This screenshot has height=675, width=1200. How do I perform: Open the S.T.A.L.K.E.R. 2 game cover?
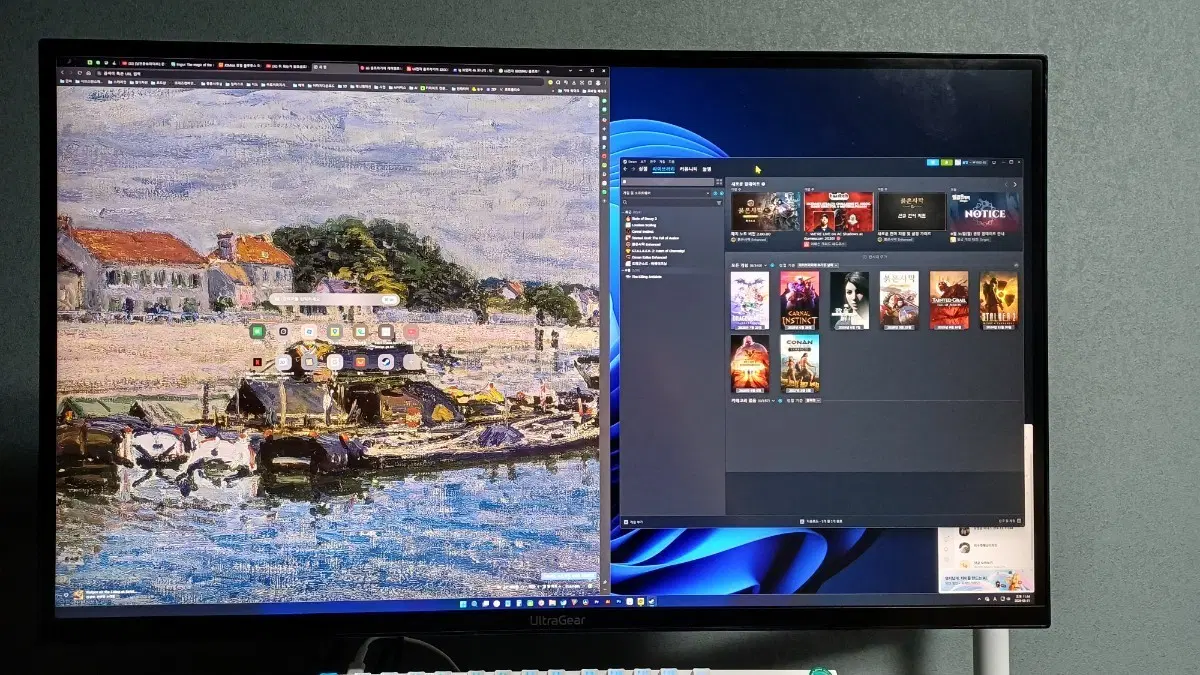click(998, 300)
